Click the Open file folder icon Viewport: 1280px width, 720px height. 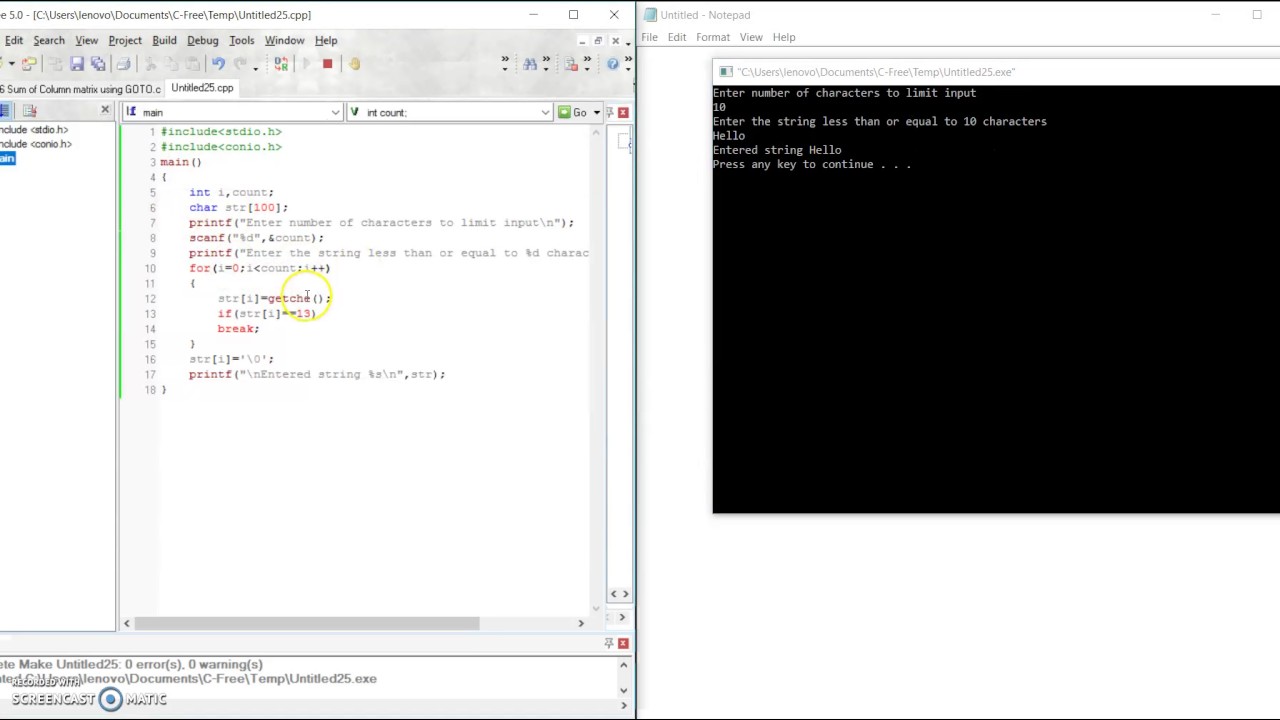click(x=29, y=64)
